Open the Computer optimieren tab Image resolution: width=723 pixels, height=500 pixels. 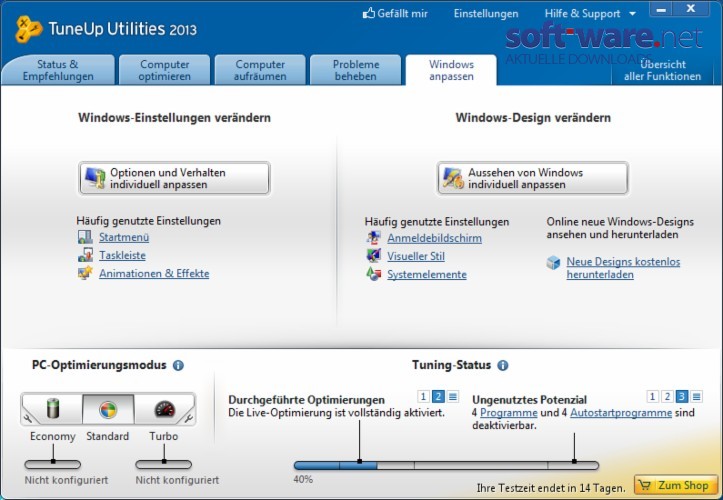pyautogui.click(x=165, y=70)
